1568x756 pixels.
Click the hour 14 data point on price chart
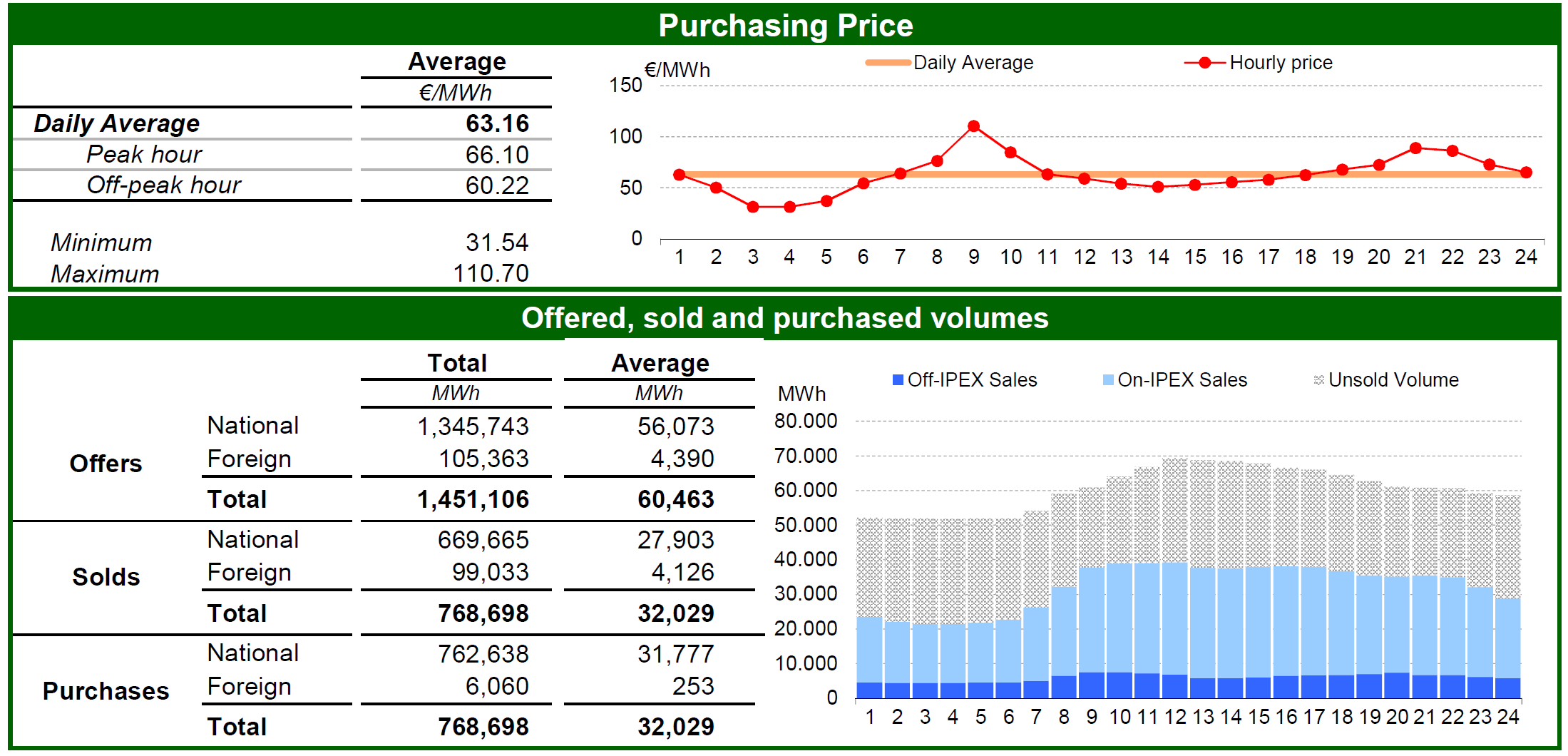point(1158,187)
